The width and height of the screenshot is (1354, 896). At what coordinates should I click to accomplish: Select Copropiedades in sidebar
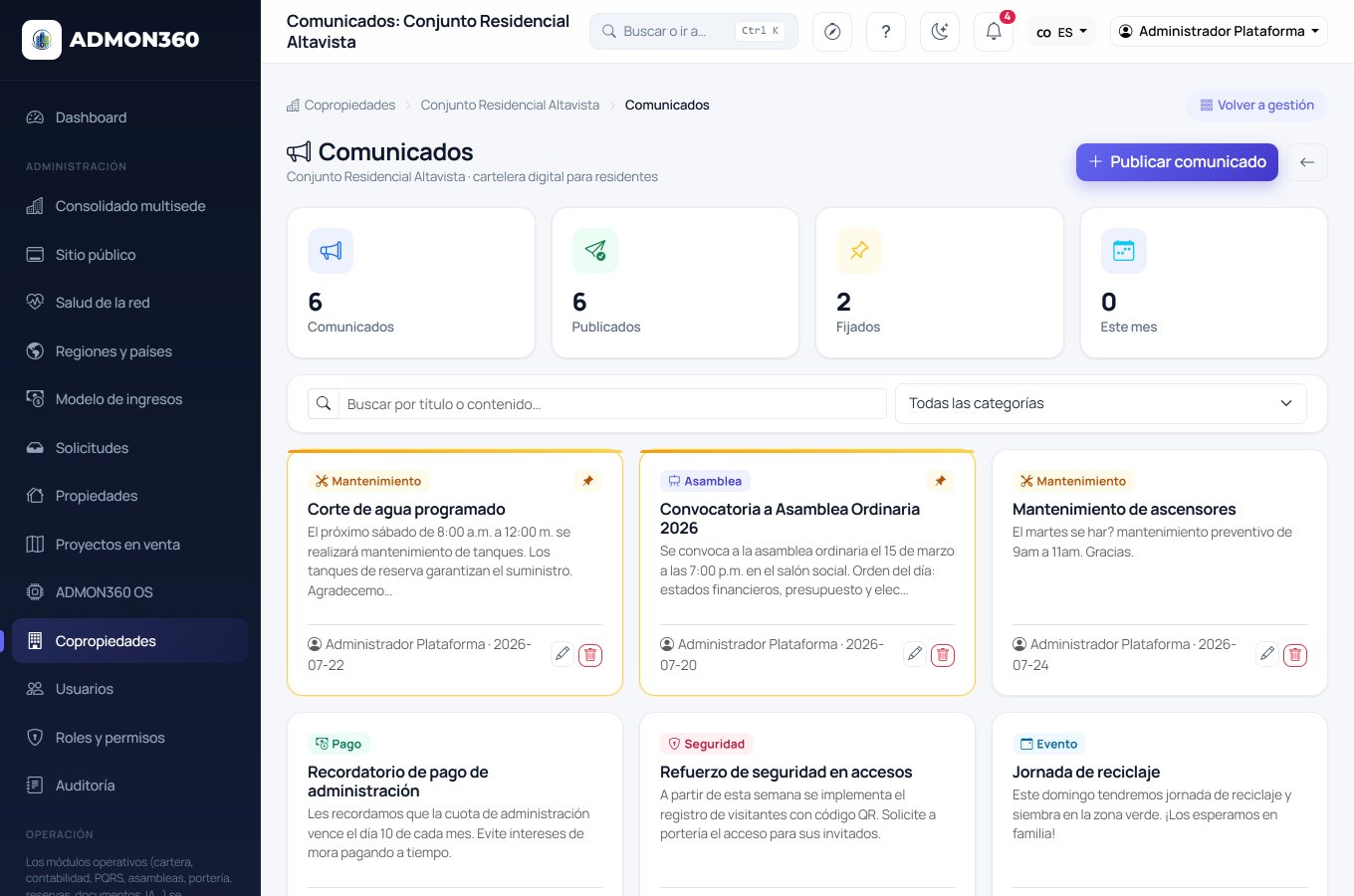tap(129, 641)
